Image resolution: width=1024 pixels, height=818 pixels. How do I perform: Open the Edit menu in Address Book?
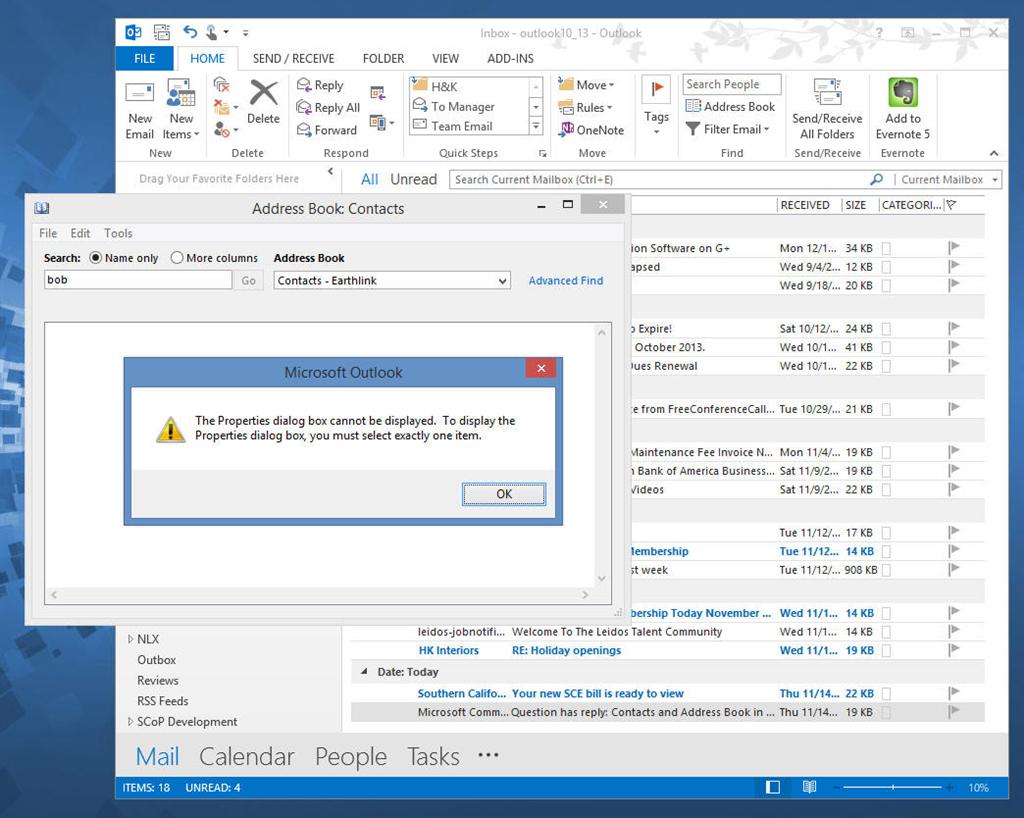coord(80,233)
